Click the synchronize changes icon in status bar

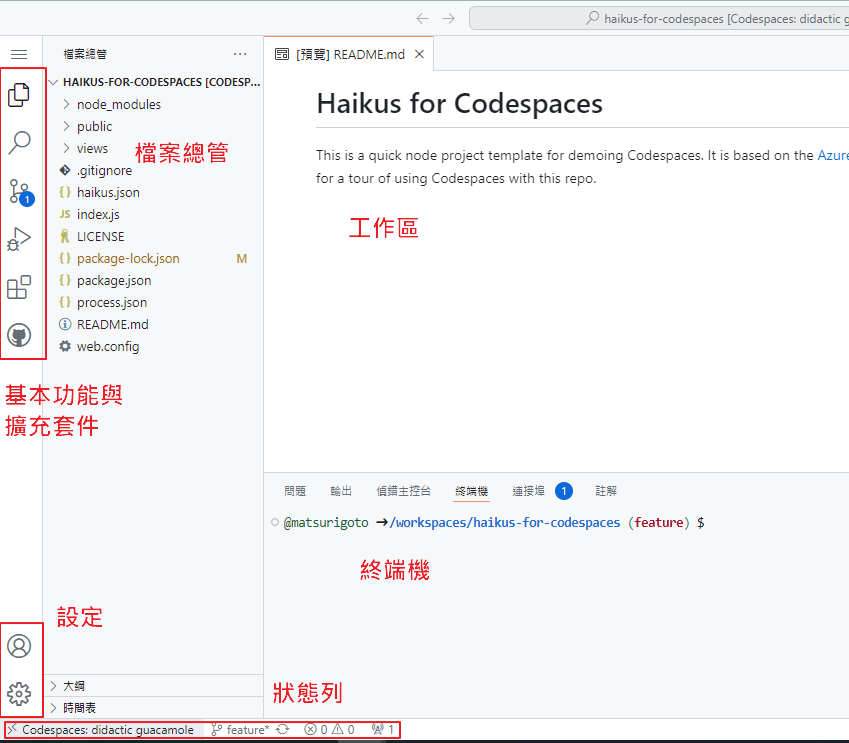[x=283, y=729]
